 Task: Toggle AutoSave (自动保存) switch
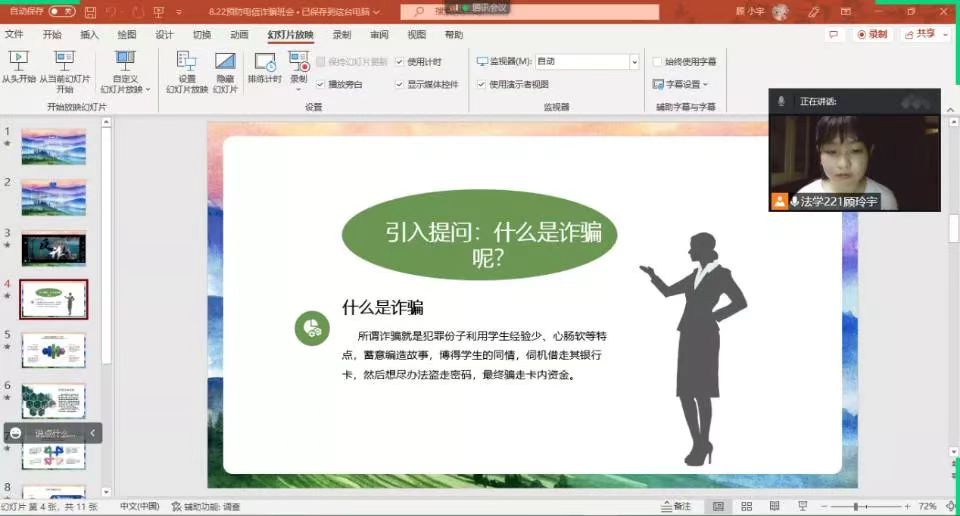61,12
